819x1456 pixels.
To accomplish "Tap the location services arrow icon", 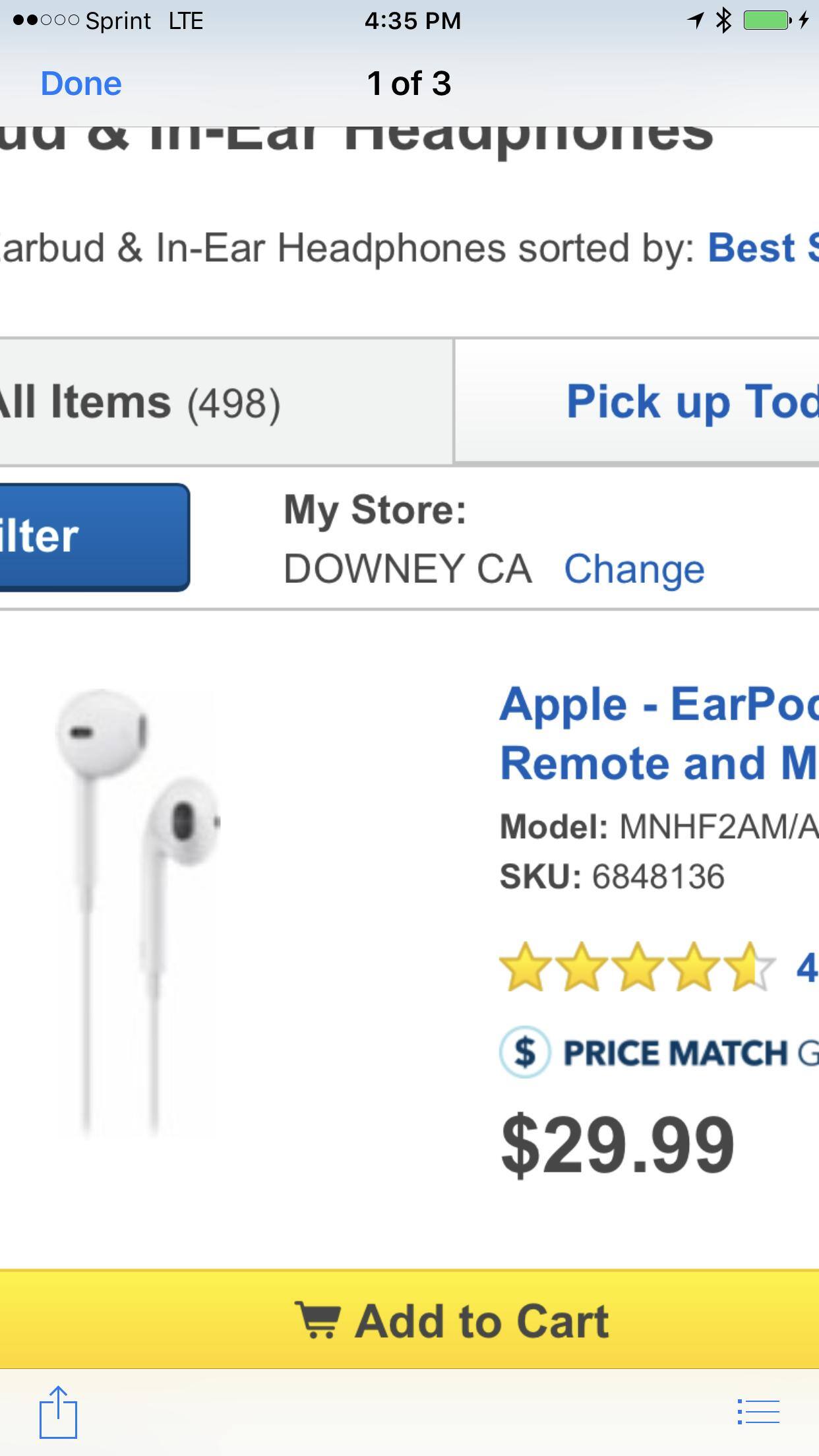I will tap(695, 20).
